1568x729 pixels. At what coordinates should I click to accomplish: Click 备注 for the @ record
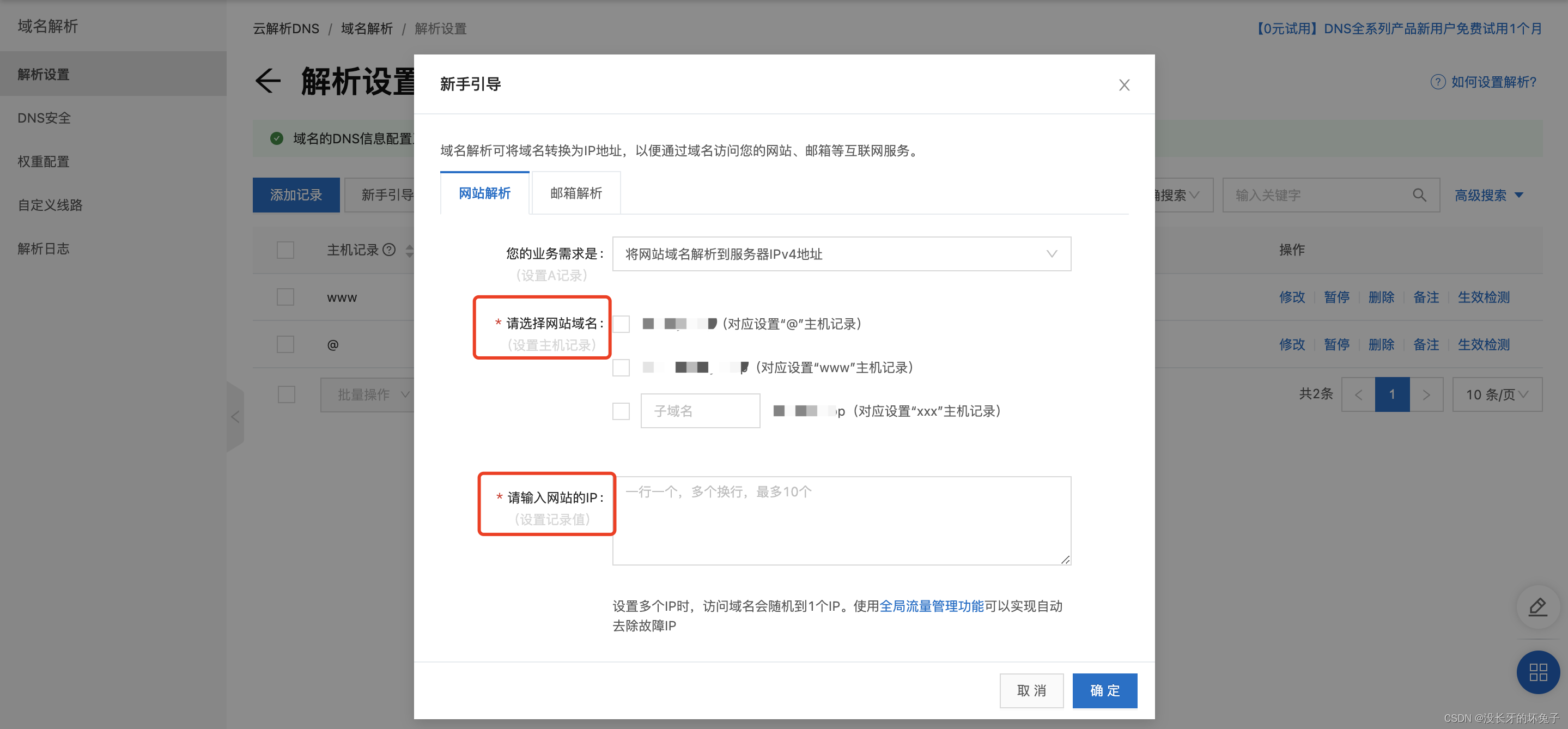tap(1426, 344)
